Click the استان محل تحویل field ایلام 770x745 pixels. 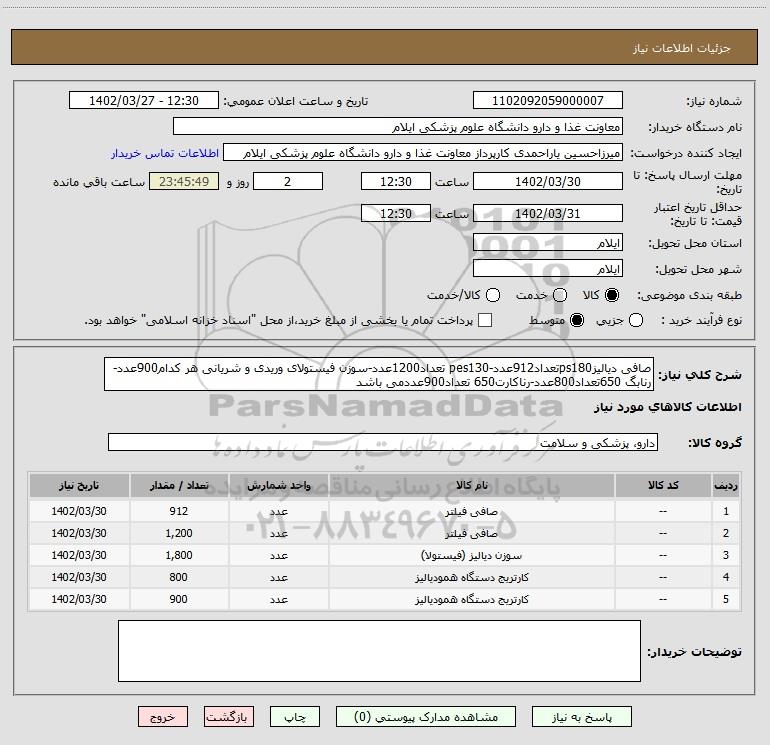point(548,243)
